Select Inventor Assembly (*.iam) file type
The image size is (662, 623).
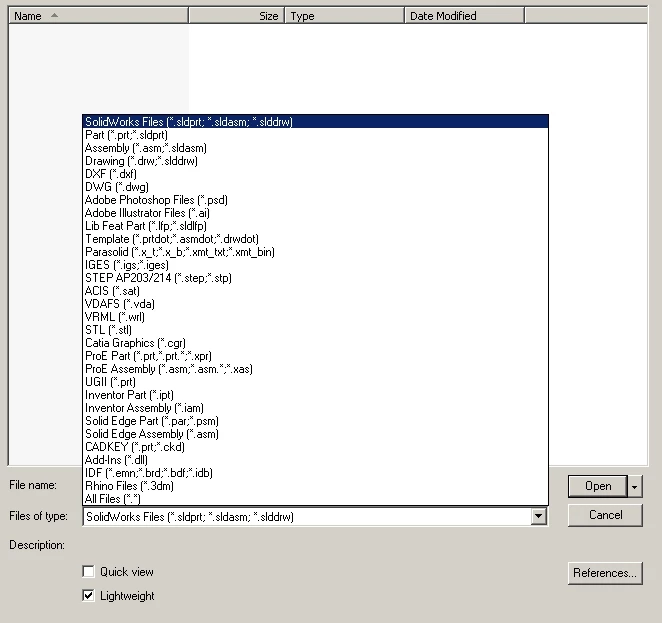tap(315, 408)
